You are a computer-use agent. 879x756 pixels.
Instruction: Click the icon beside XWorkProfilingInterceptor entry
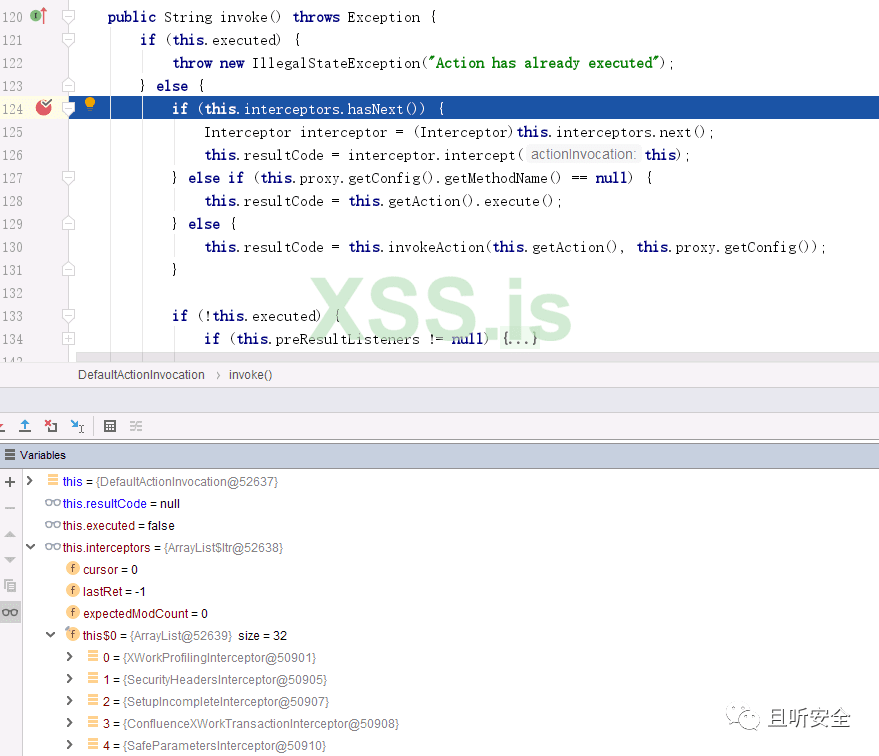pos(93,656)
